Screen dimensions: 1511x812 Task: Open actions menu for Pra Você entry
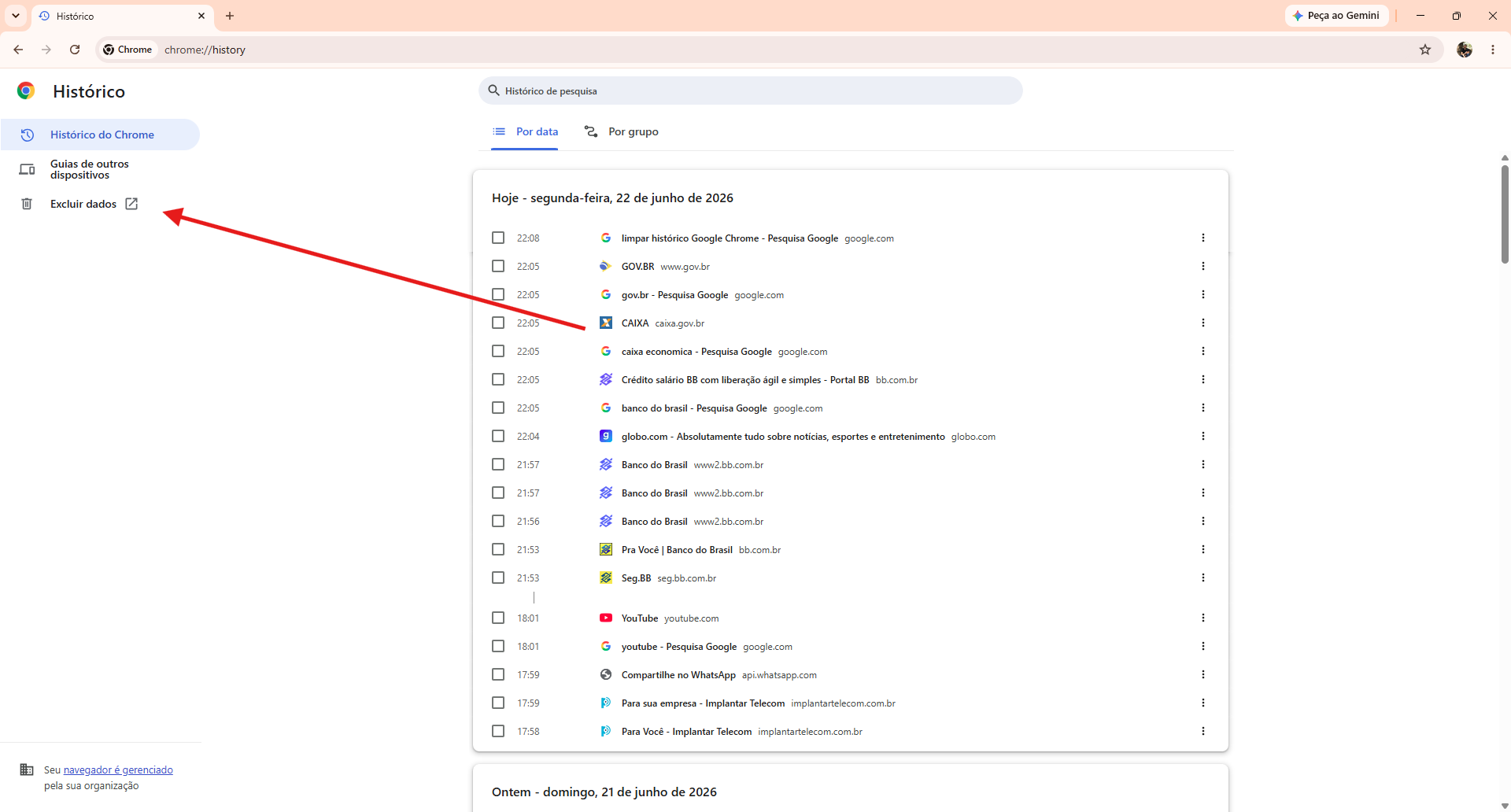point(1203,549)
